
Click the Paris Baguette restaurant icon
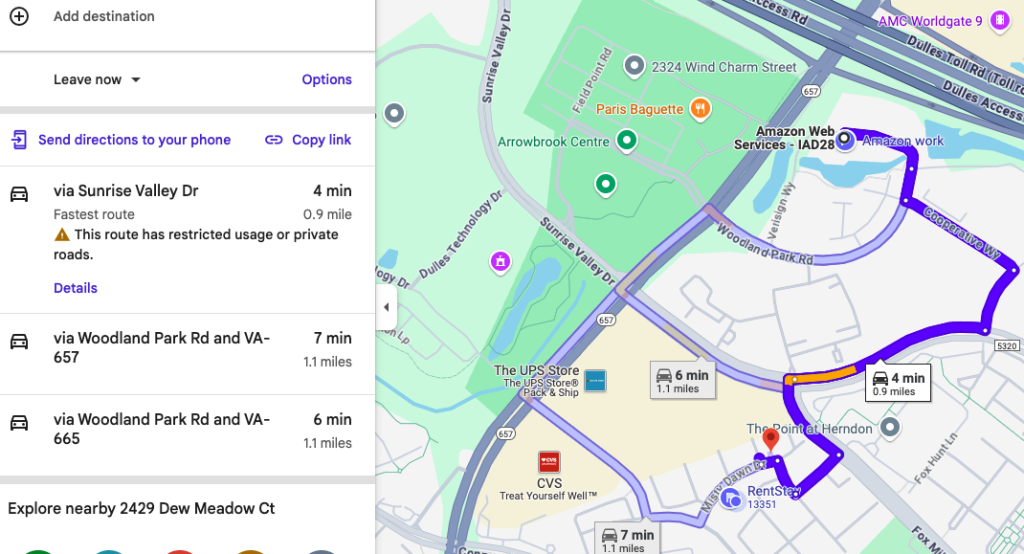(x=700, y=108)
